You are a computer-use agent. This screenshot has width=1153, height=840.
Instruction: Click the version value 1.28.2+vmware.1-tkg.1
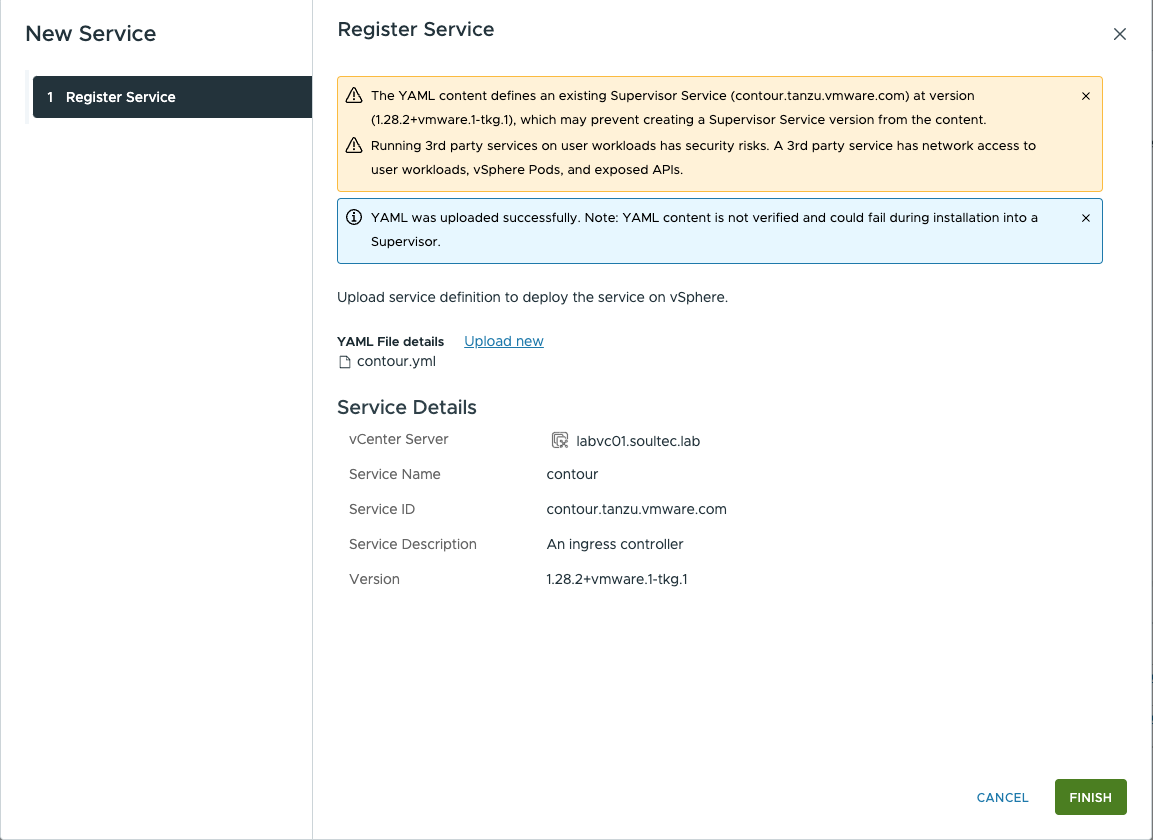[x=617, y=579]
